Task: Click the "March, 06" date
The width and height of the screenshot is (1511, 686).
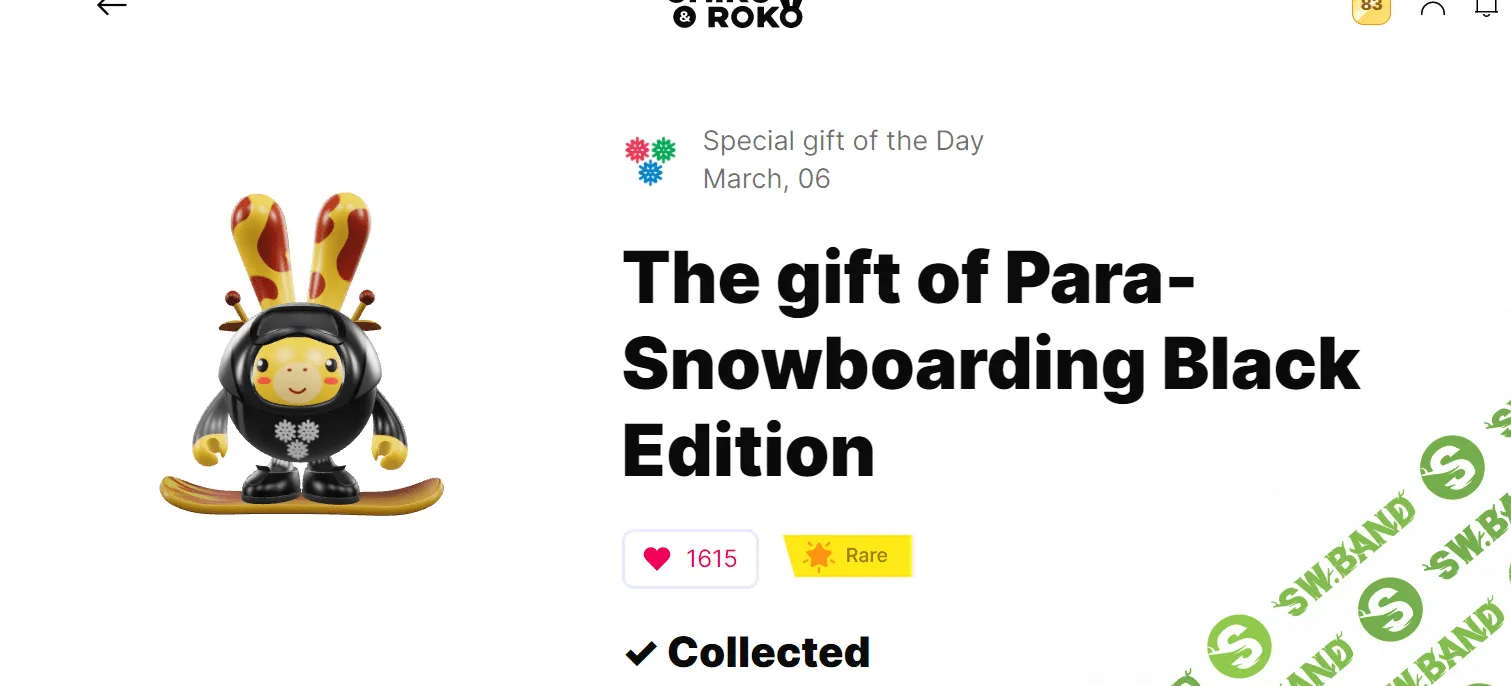Action: tap(766, 179)
